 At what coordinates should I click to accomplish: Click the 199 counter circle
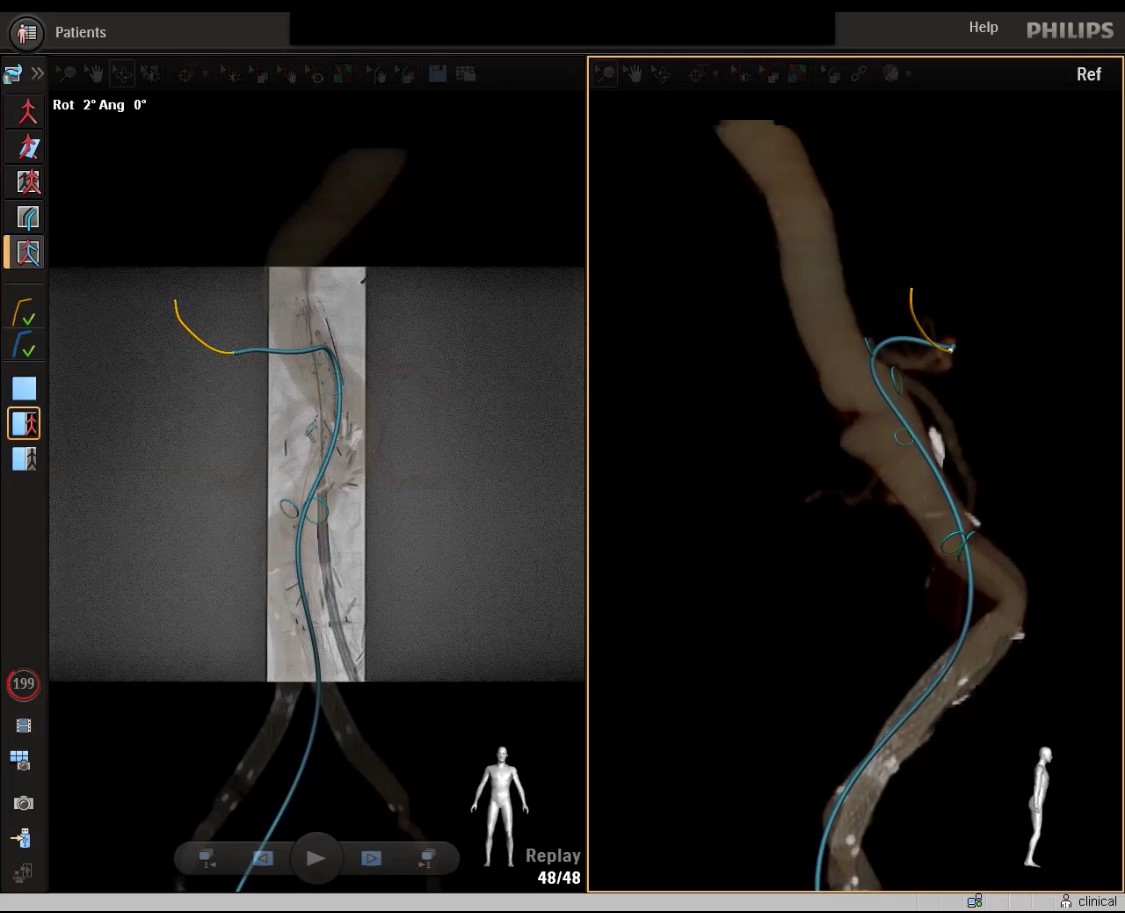point(23,684)
